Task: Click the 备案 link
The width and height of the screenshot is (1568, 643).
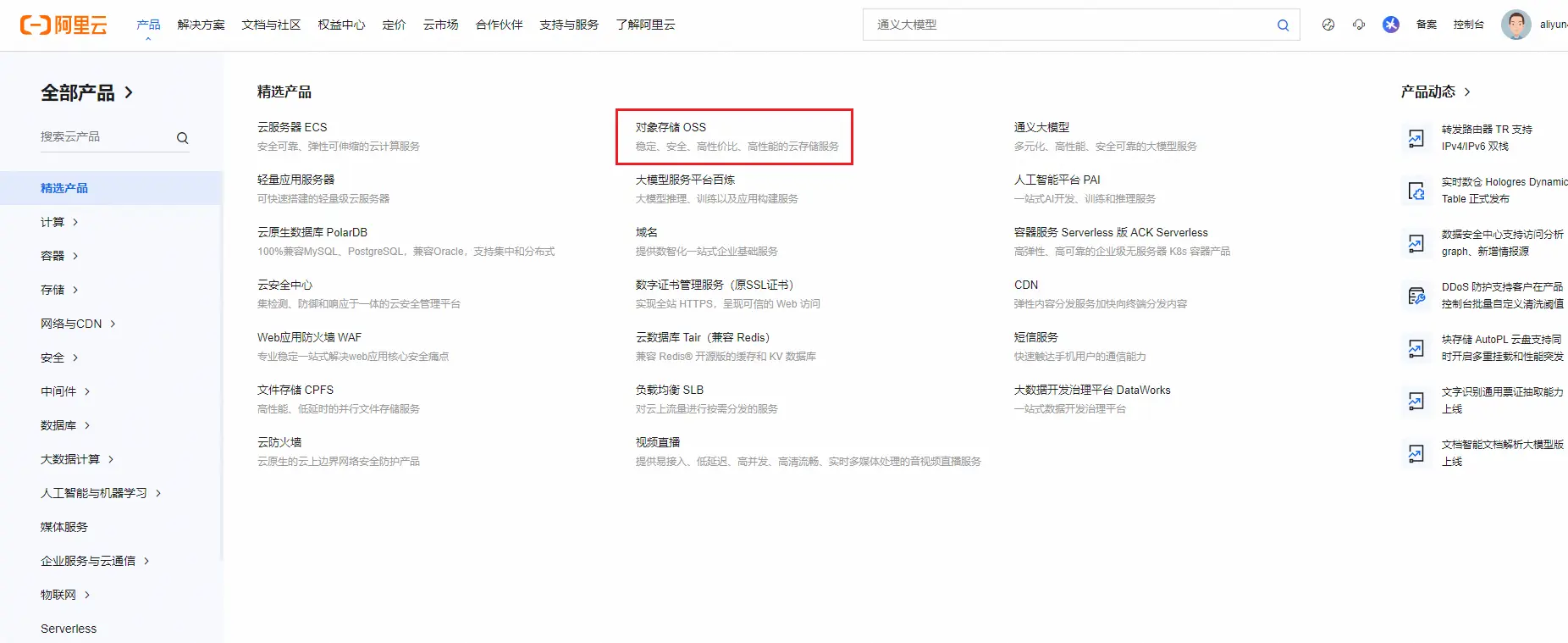Action: coord(1427,25)
